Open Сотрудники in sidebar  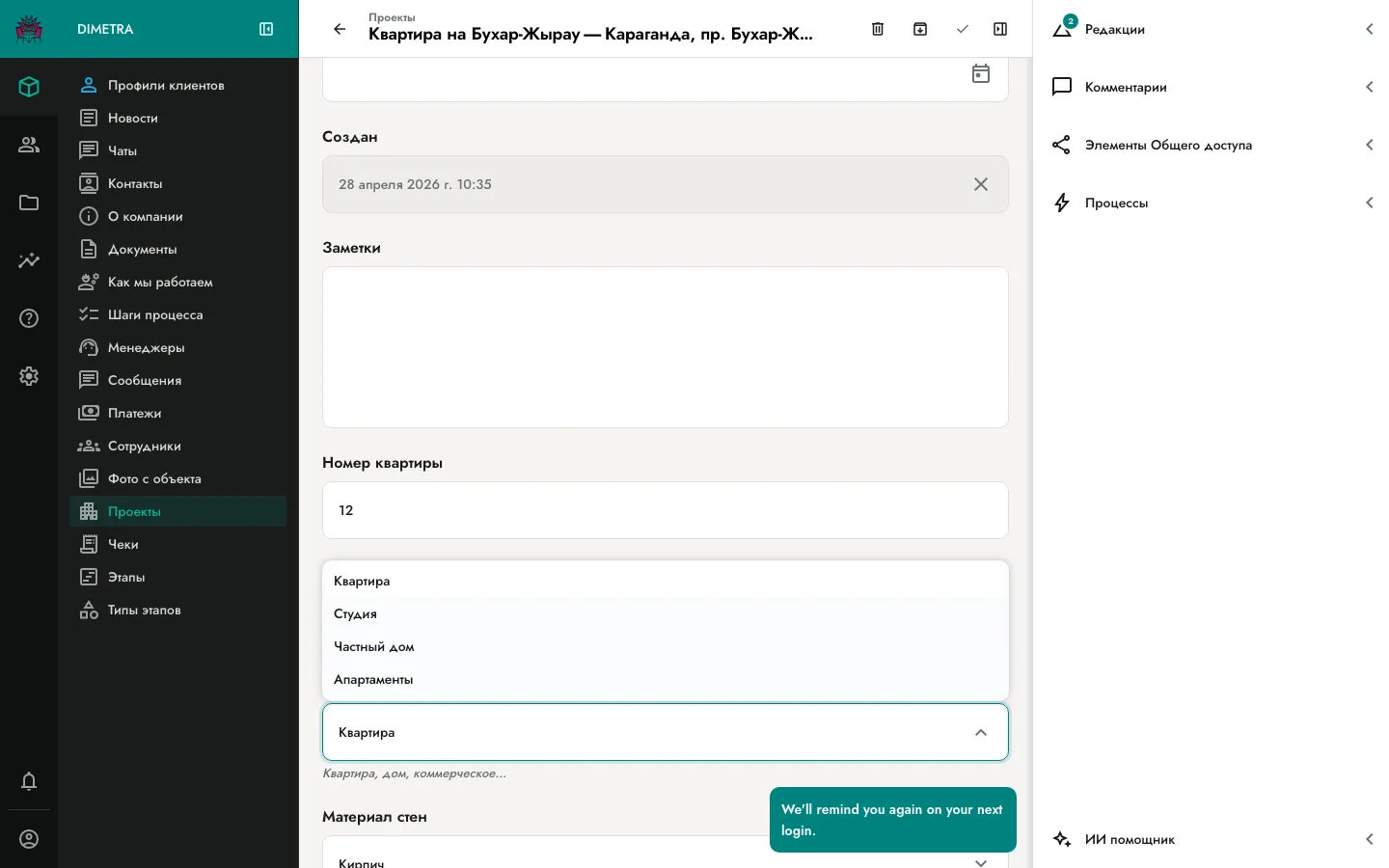coord(178,446)
